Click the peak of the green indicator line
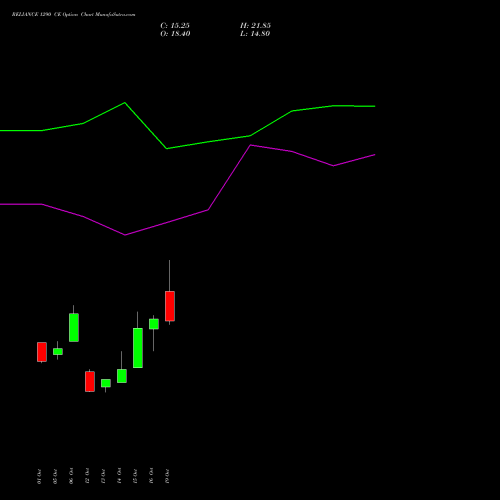The height and width of the screenshot is (500, 500). click(125, 103)
